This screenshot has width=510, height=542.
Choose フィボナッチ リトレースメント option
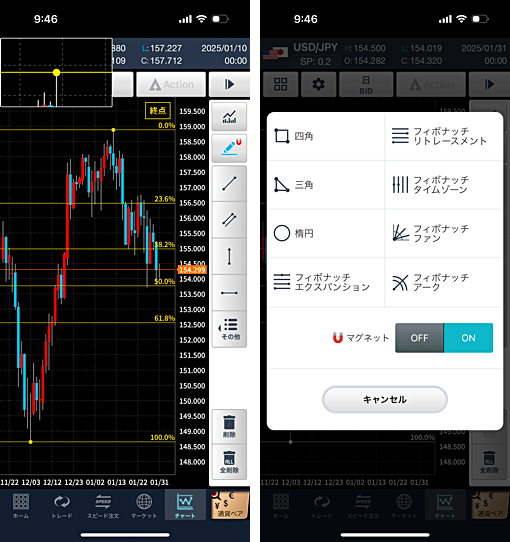click(443, 136)
